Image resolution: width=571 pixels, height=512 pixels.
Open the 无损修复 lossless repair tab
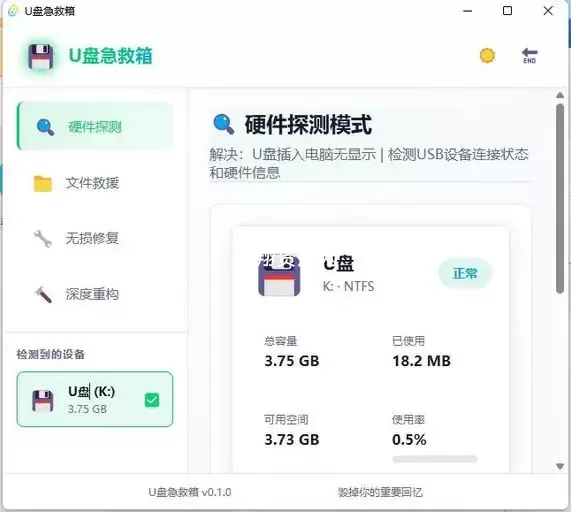click(x=95, y=239)
